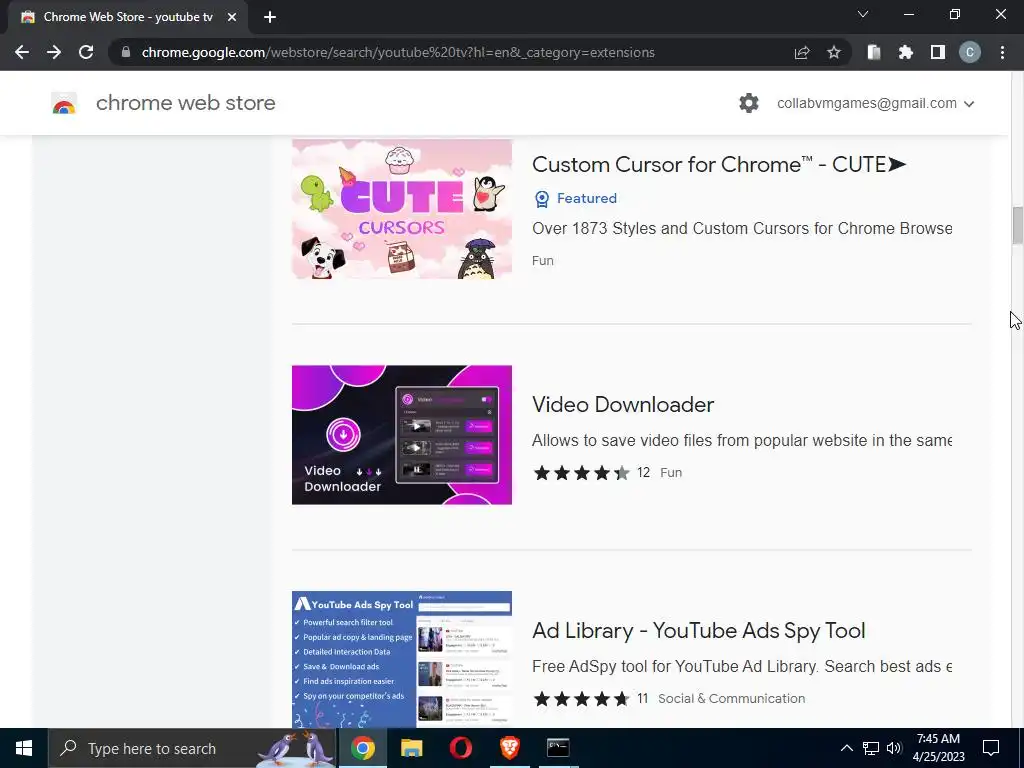Share this page from address bar

tap(802, 52)
